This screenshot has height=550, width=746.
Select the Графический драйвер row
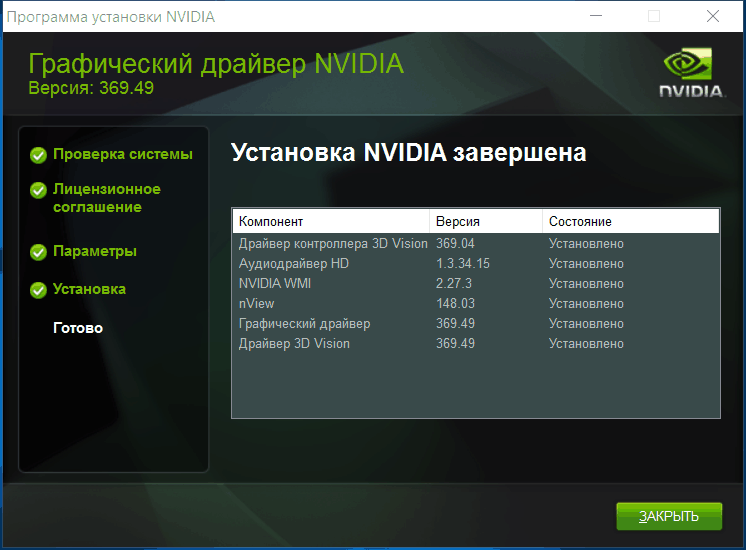(476, 324)
